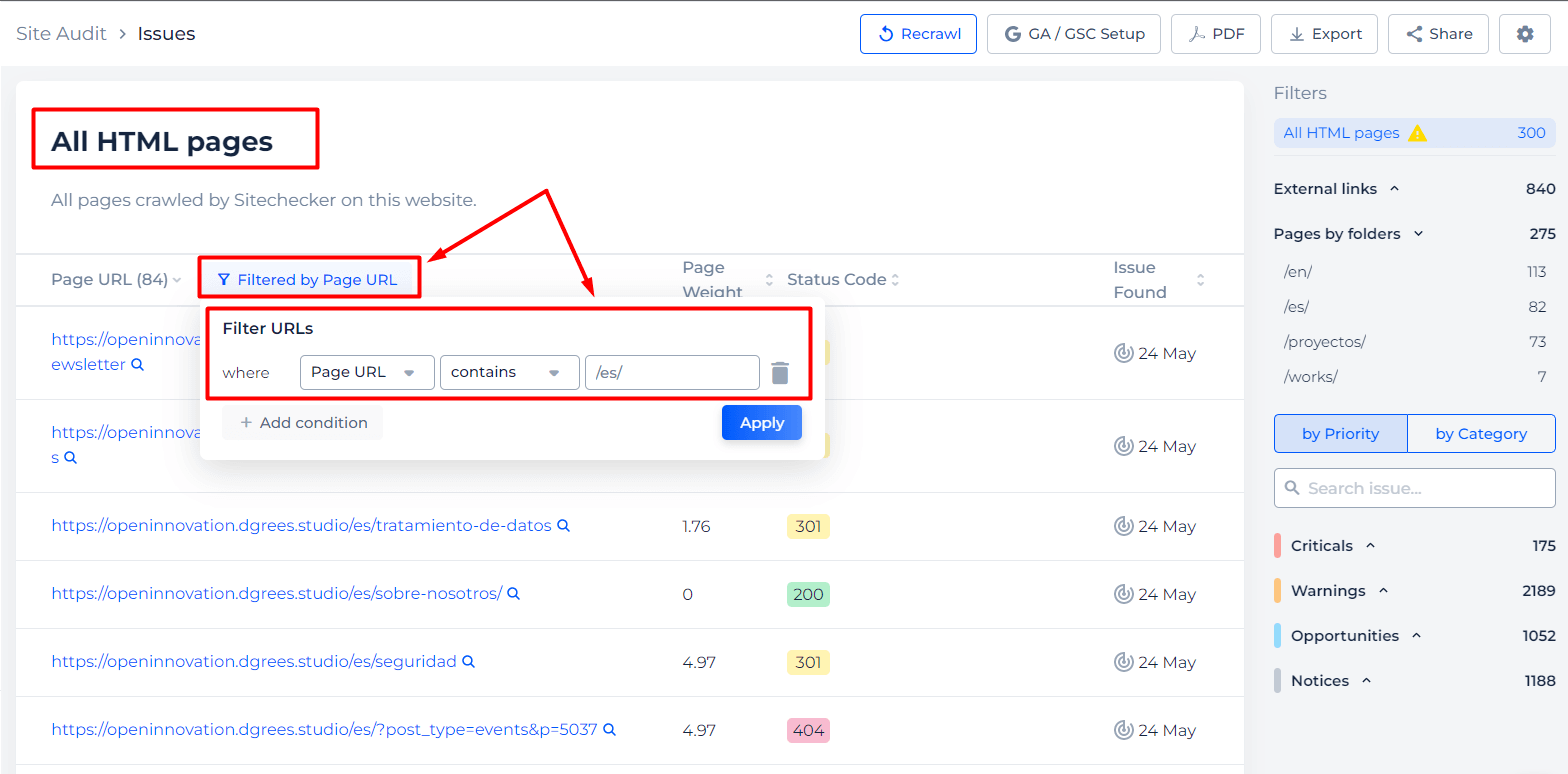Inspect the seguridad URL magnifier icon
This screenshot has height=774, width=1568.
pos(467,661)
